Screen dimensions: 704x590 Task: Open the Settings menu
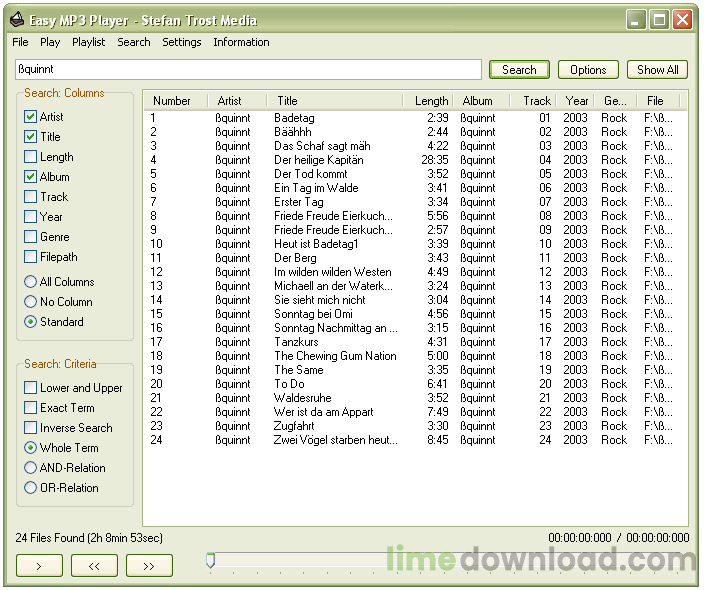(181, 42)
